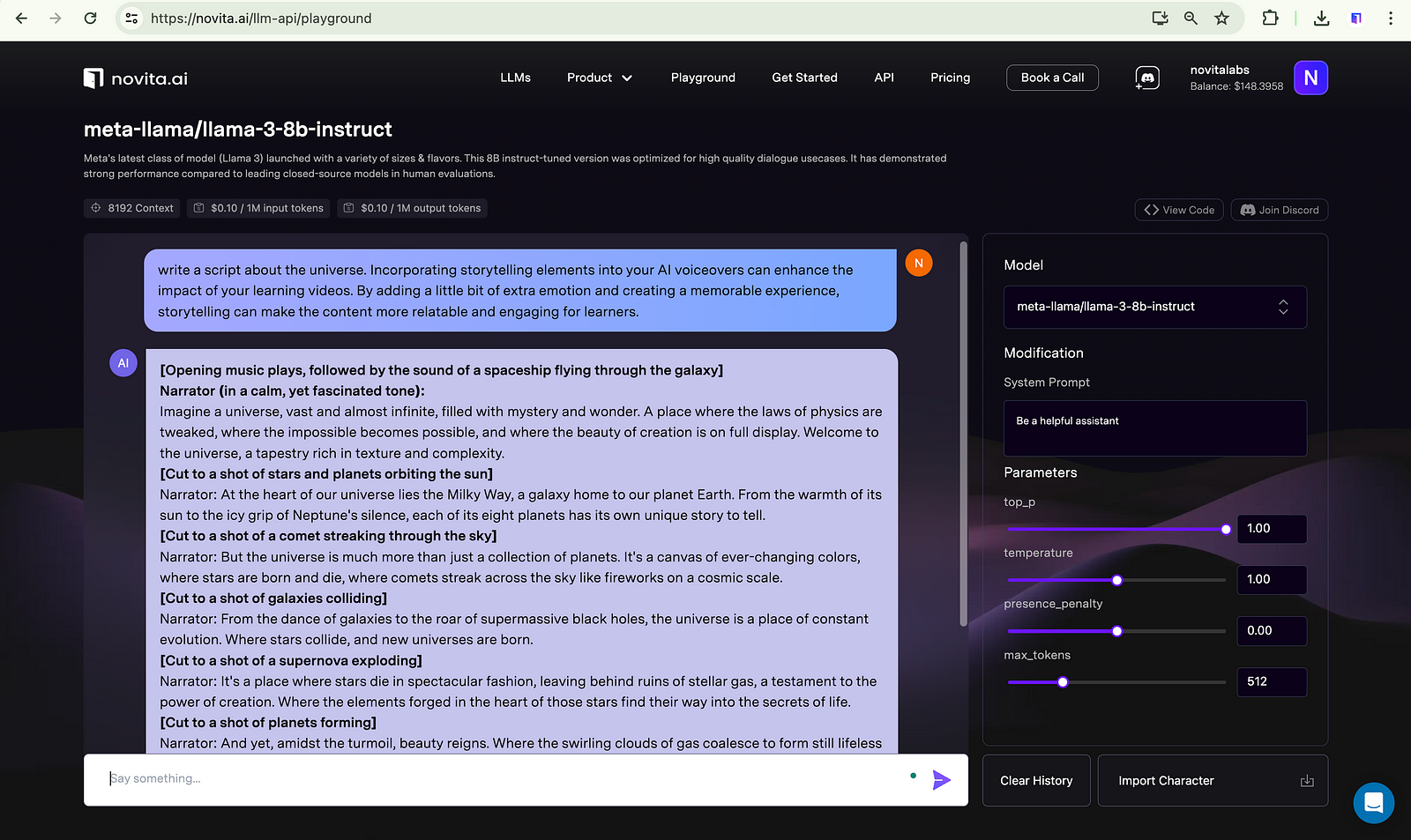Click the browser back arrow

tap(22, 18)
